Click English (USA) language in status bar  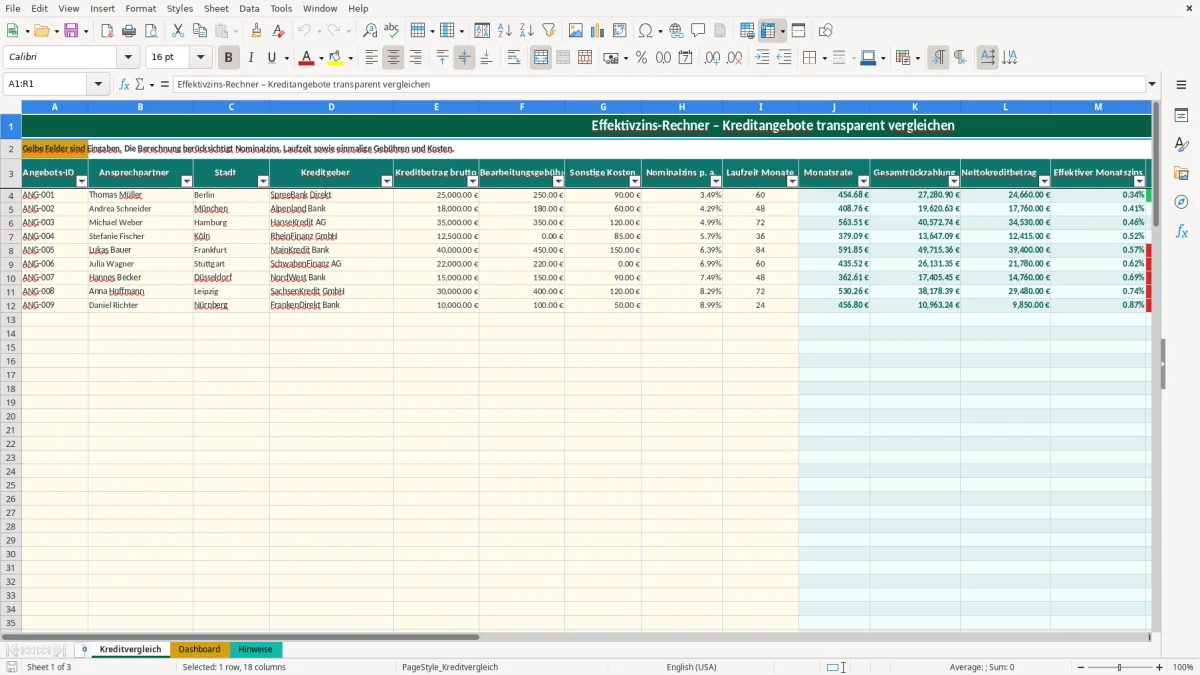click(x=692, y=667)
